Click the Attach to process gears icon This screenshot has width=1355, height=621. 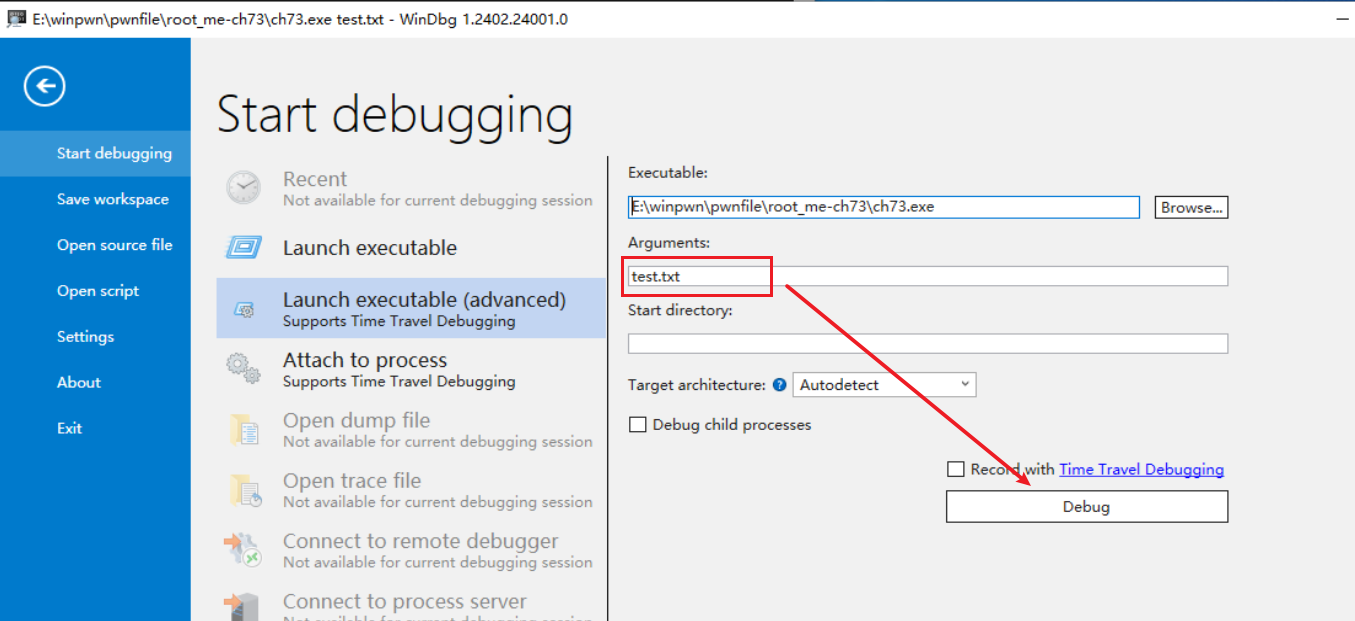click(x=243, y=369)
